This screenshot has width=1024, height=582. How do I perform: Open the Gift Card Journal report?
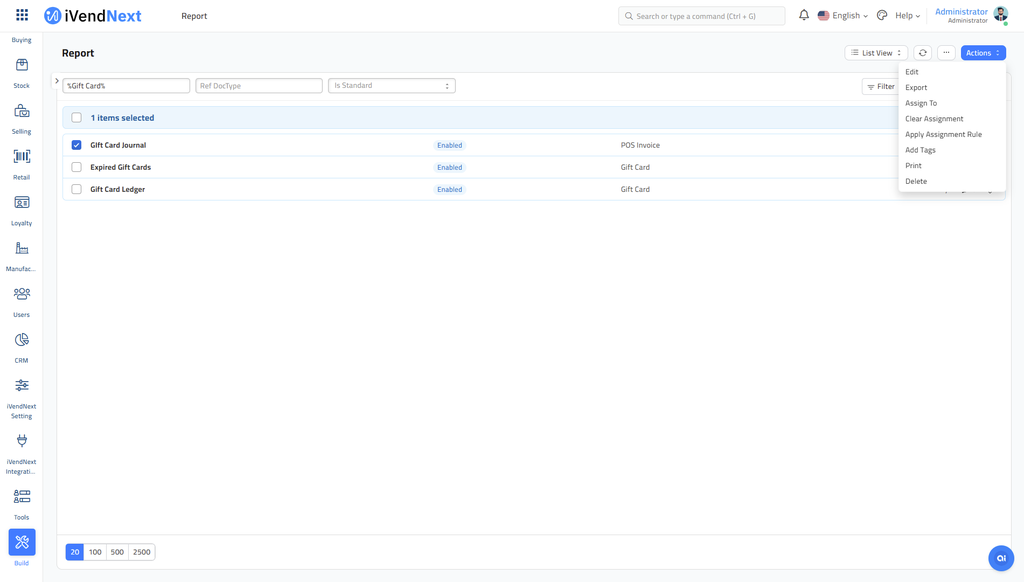[118, 145]
